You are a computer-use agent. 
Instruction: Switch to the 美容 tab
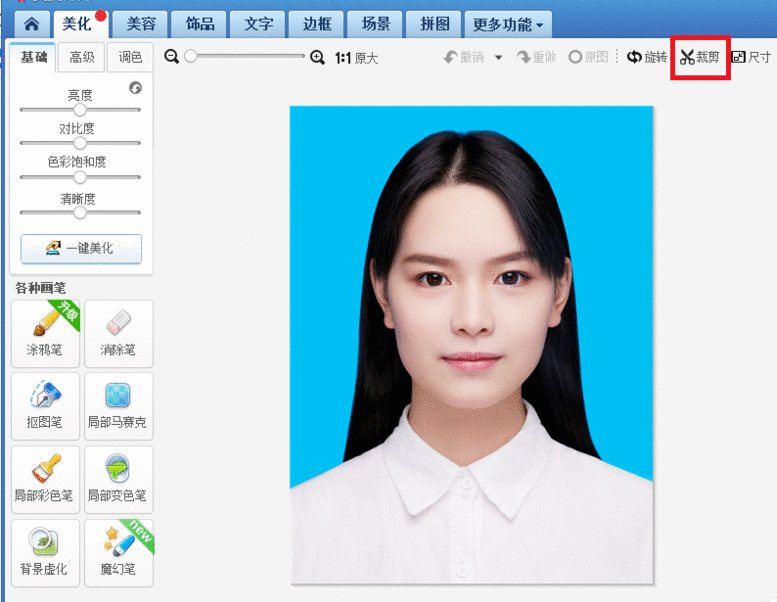pos(141,24)
